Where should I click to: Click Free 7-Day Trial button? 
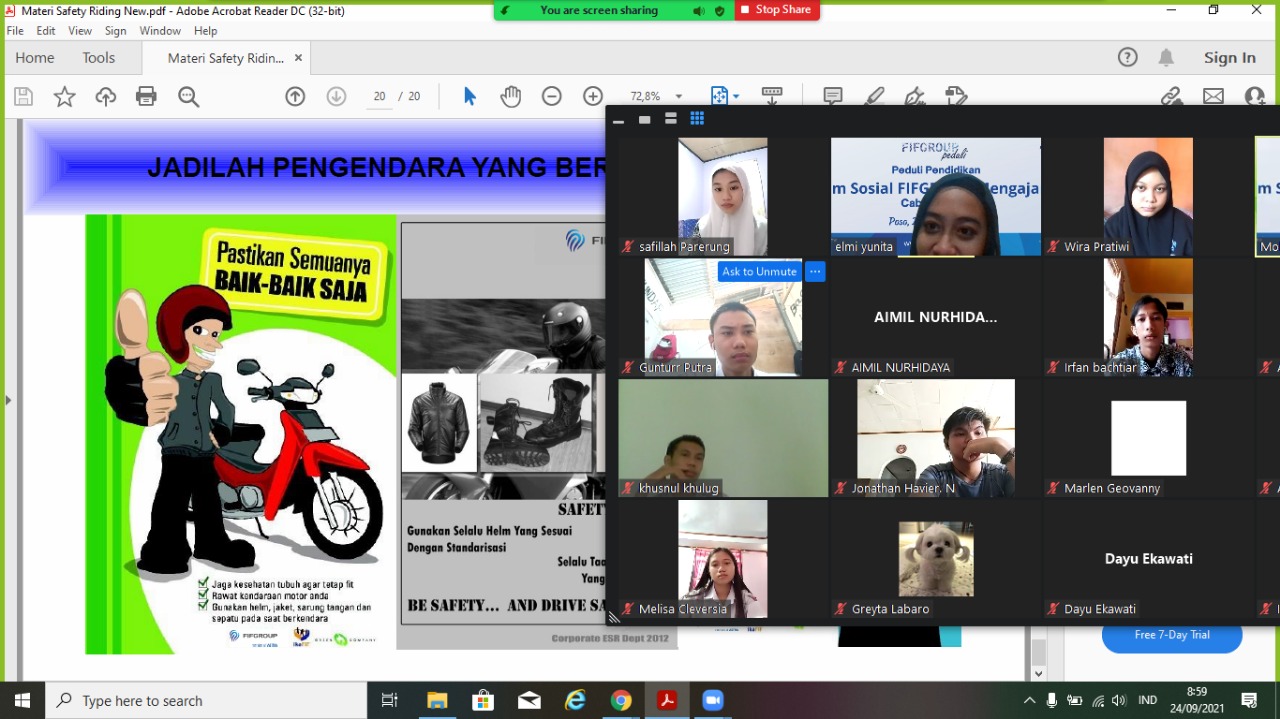coord(1172,635)
